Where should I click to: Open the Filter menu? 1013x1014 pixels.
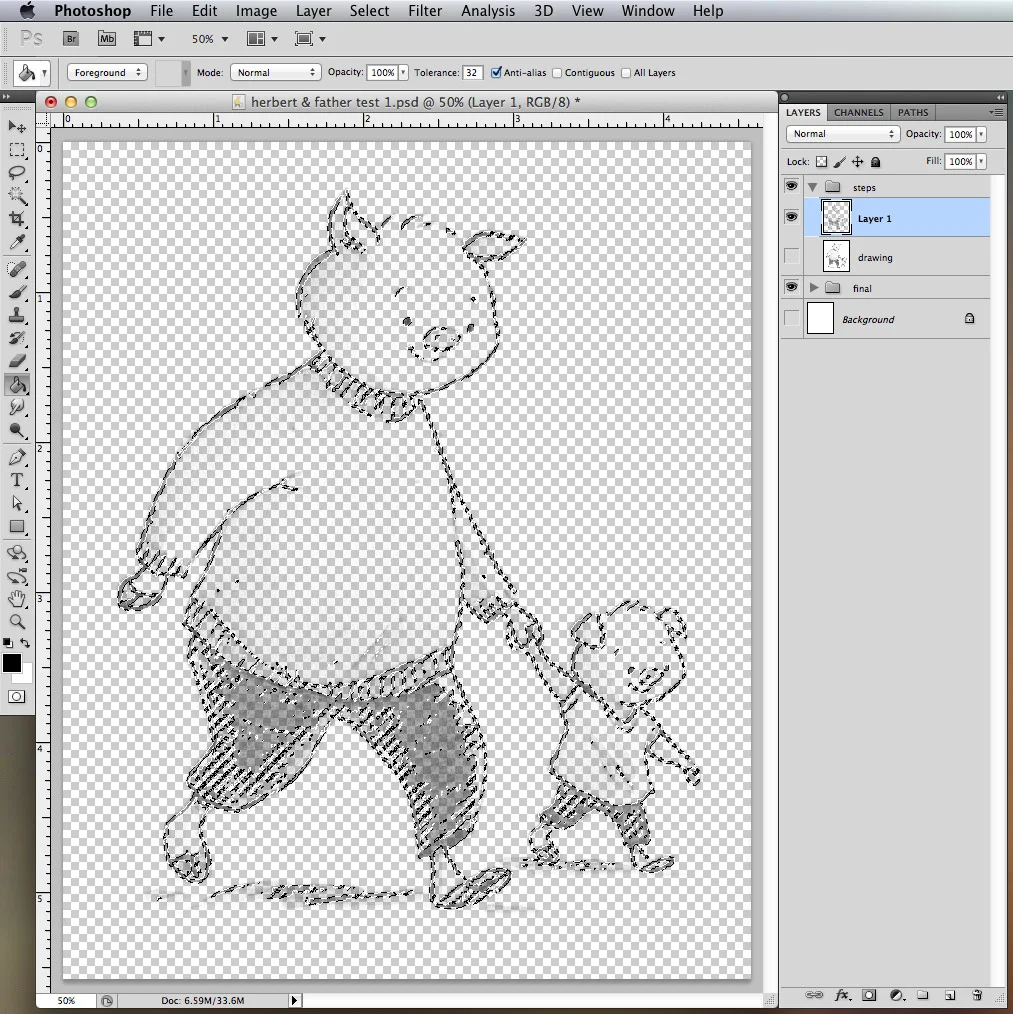425,11
